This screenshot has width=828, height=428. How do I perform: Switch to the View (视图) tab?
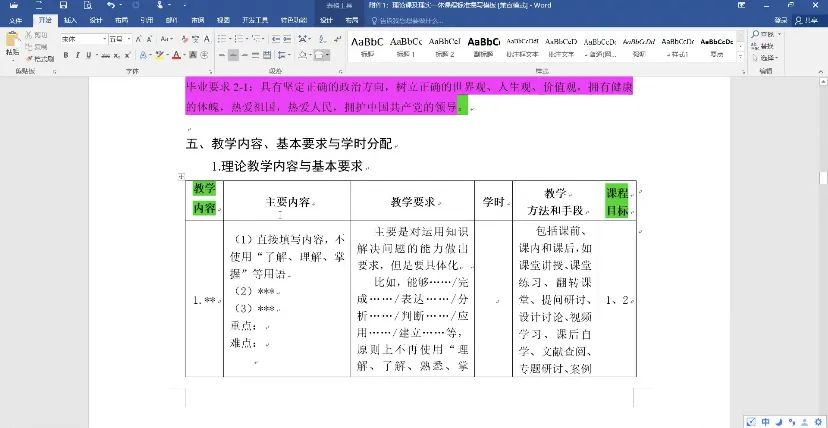tap(223, 21)
